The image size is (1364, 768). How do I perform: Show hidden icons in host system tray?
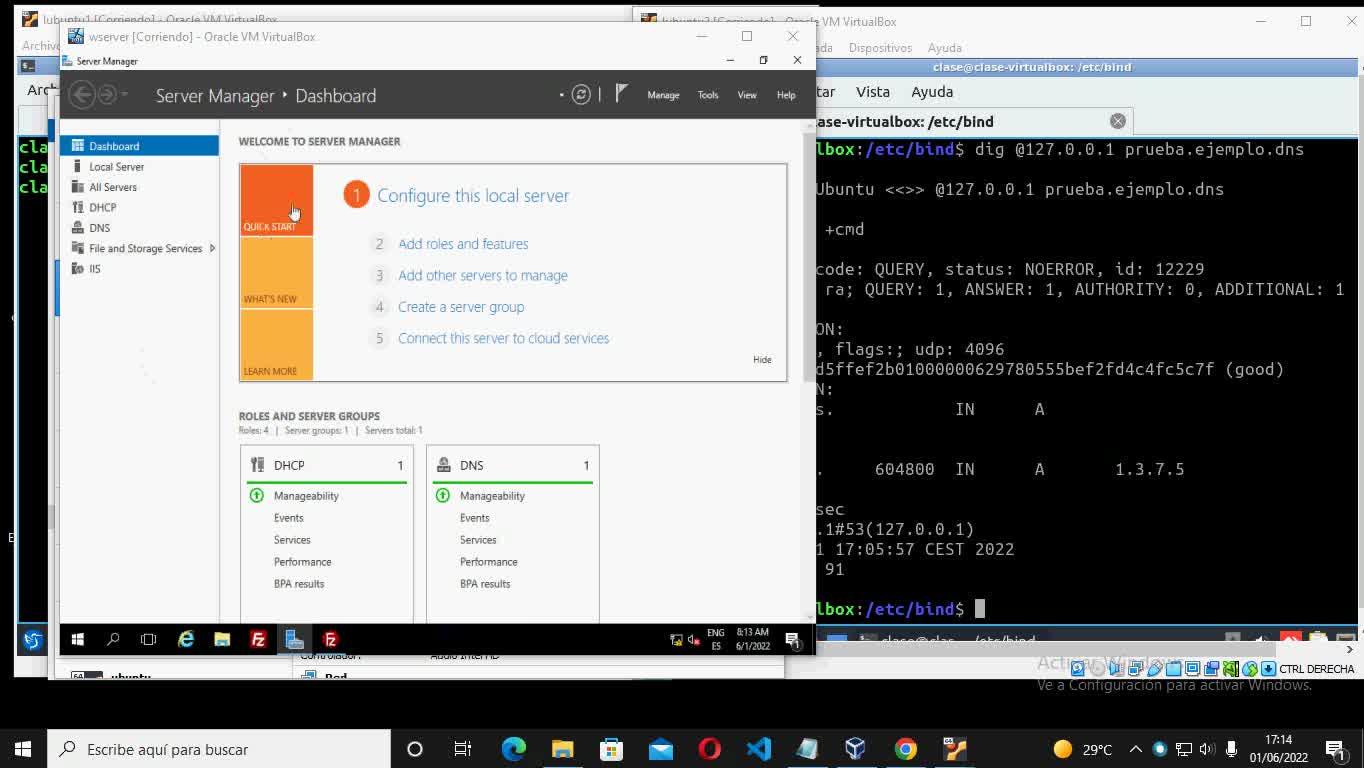pos(1135,749)
